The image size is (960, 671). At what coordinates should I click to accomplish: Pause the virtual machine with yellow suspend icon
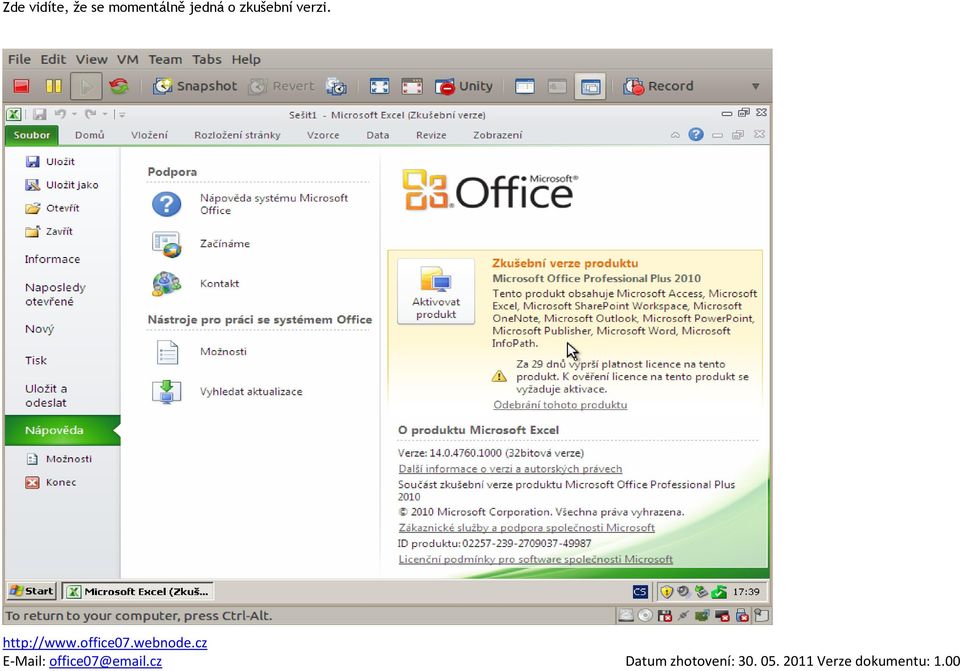coord(53,86)
